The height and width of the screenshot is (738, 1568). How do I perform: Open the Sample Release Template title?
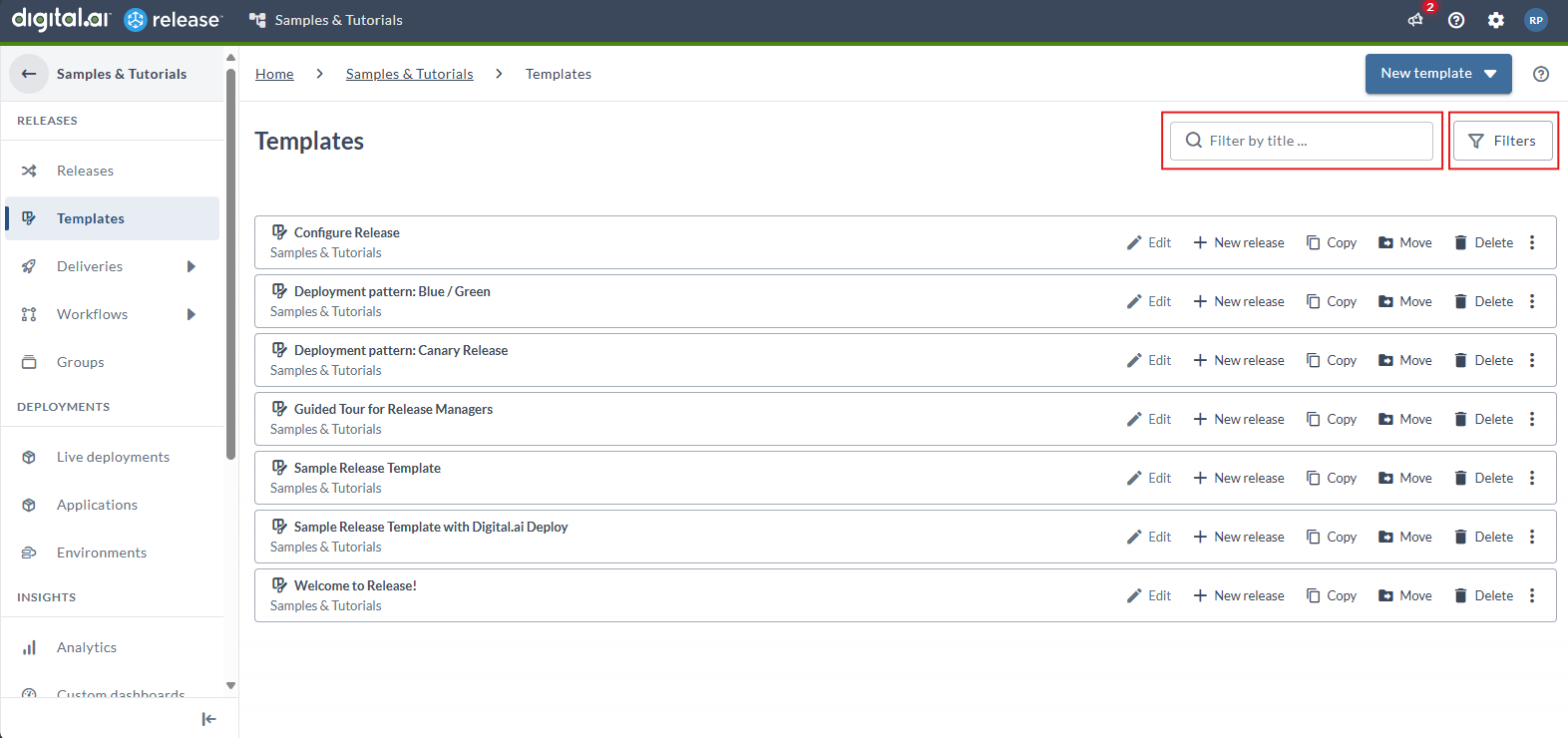(x=367, y=468)
